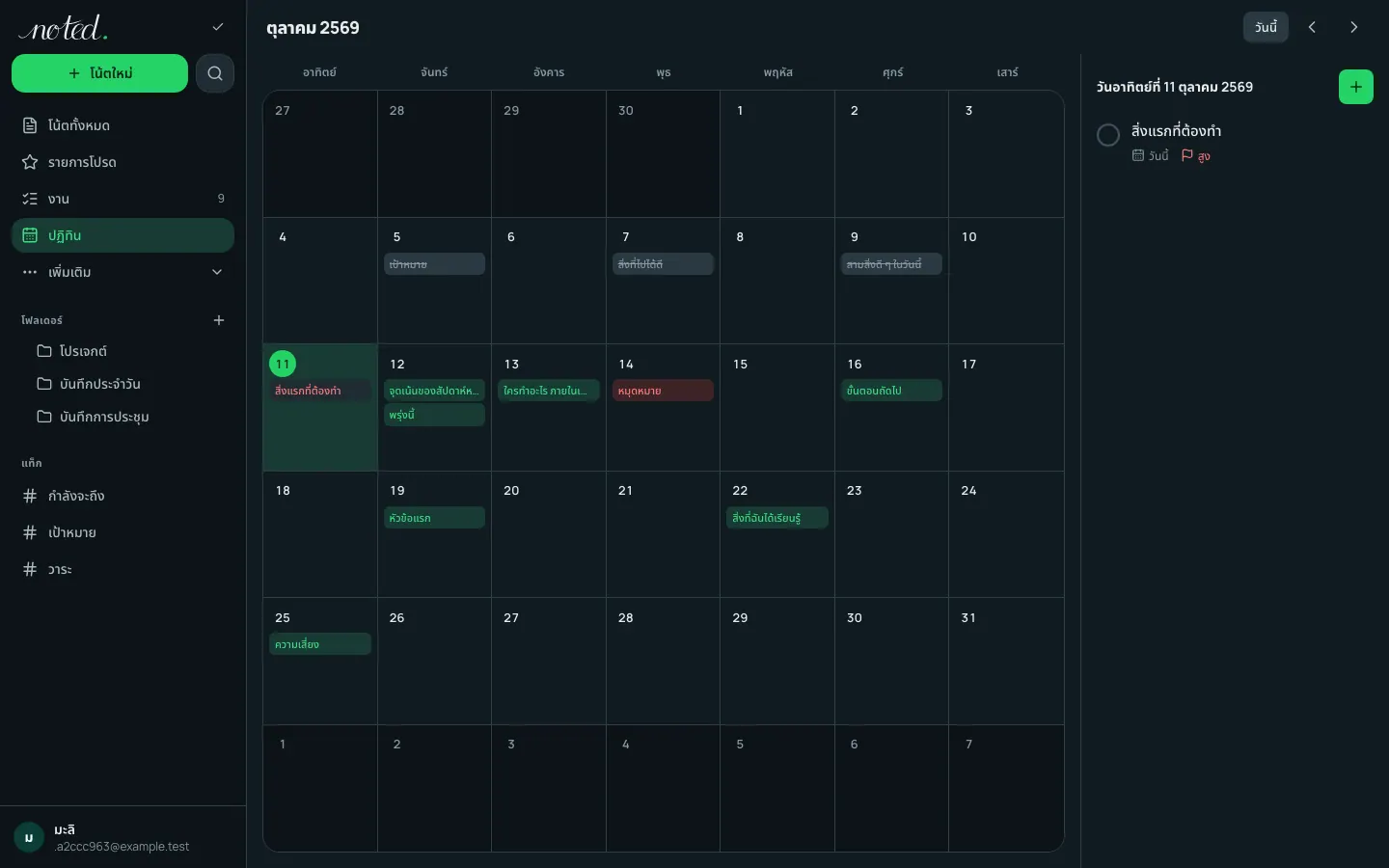Expand the เพิ่มเติม section chevron

[217, 272]
